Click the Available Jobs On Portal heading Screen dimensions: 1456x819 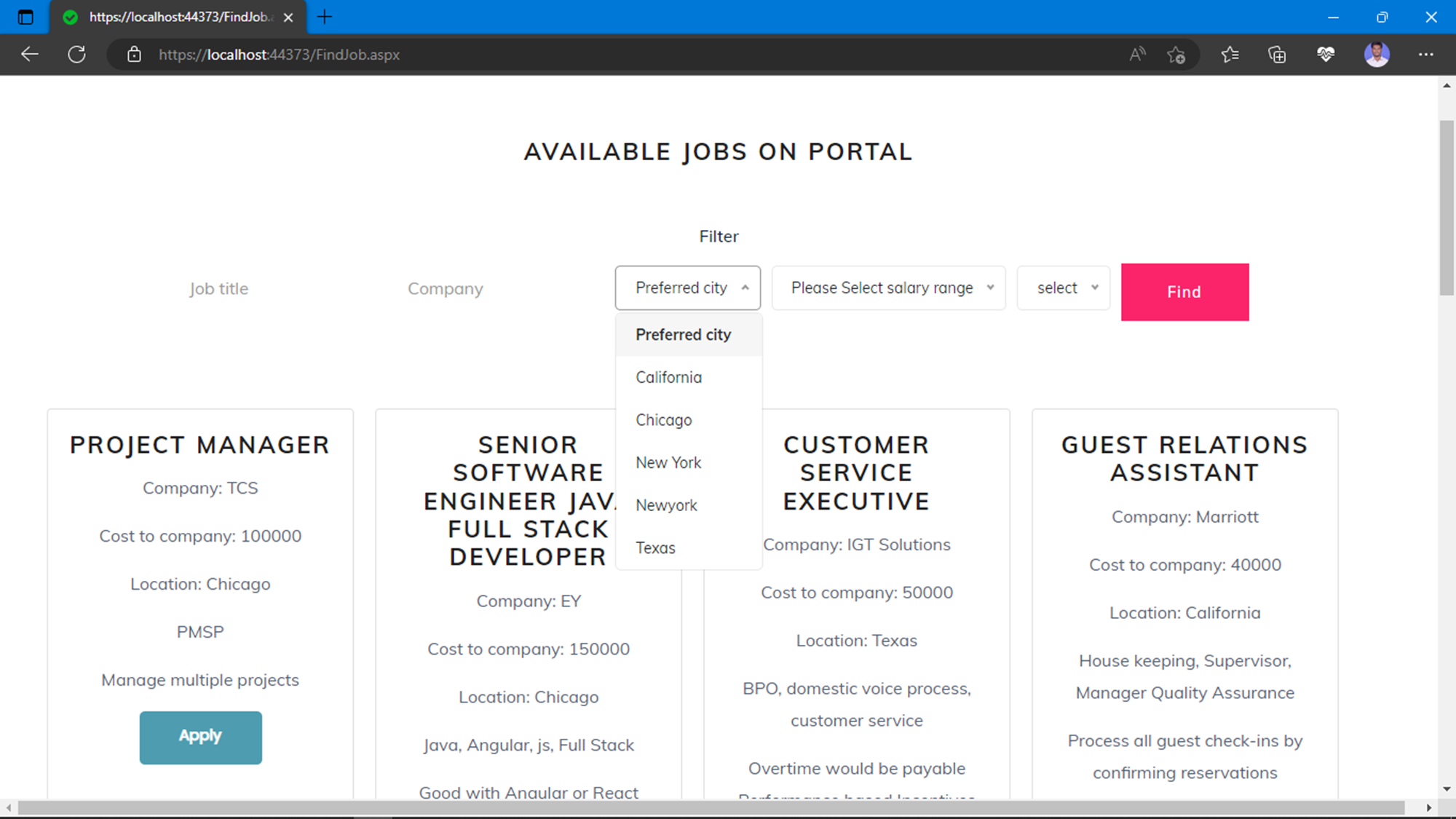(x=718, y=152)
